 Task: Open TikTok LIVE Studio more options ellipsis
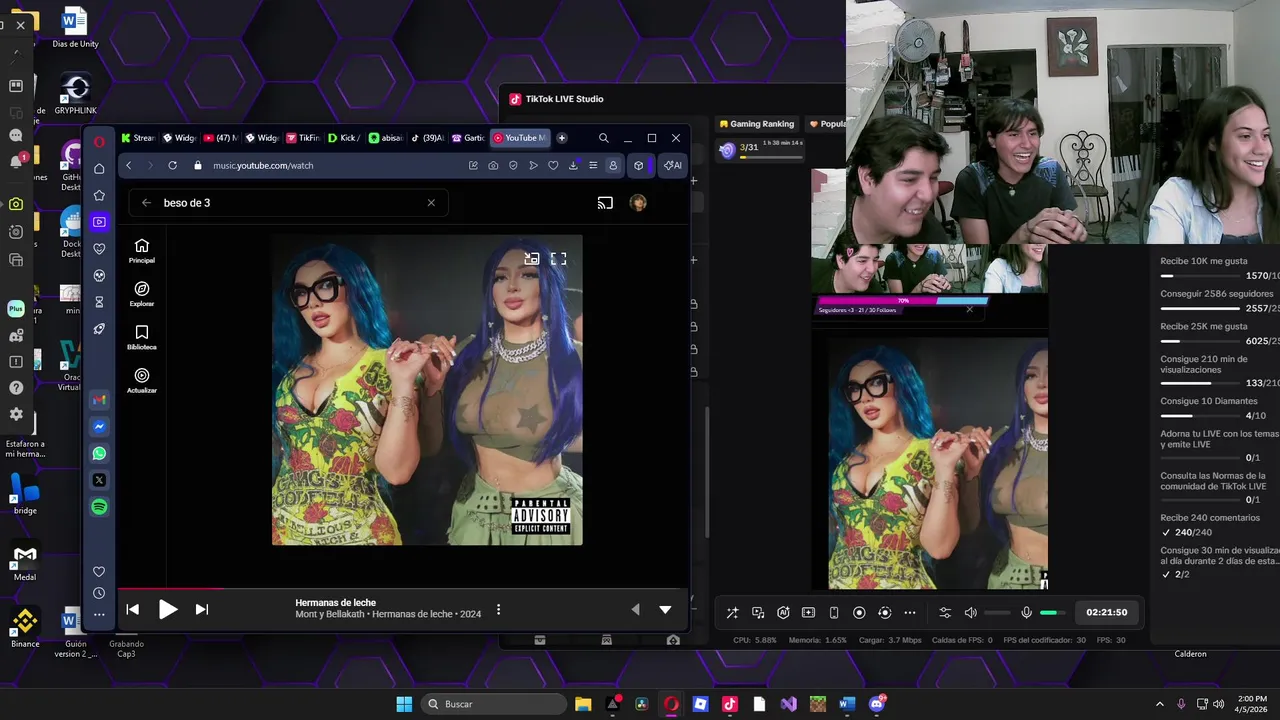[x=909, y=612]
